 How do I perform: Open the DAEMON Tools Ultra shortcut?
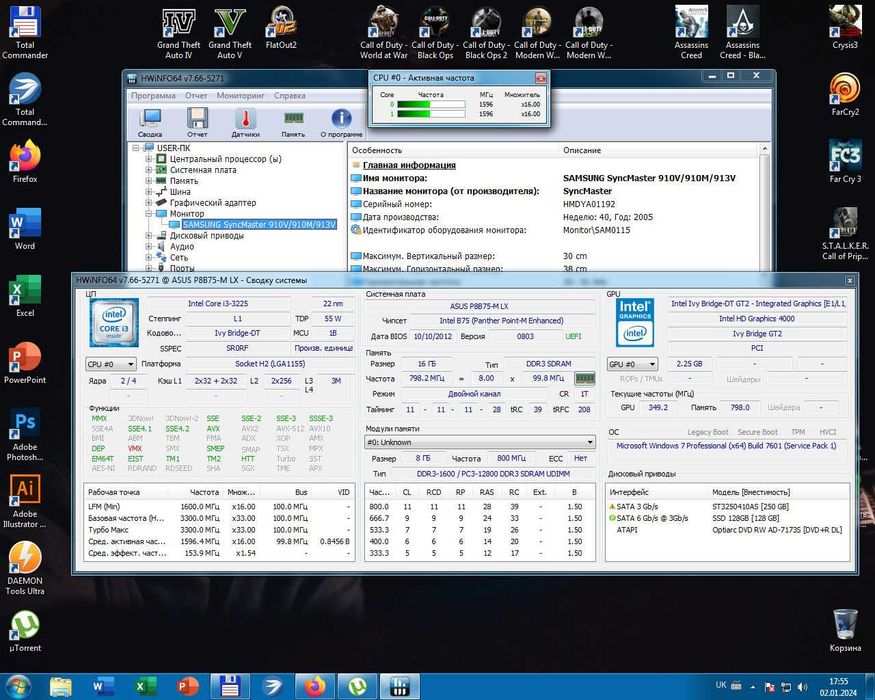coord(25,568)
